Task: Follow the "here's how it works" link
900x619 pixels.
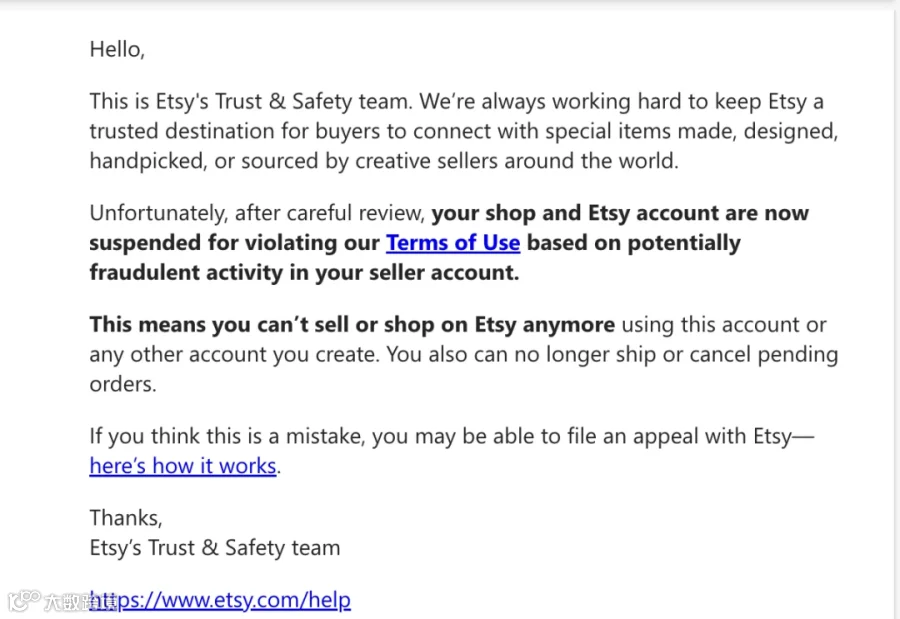Action: point(183,466)
